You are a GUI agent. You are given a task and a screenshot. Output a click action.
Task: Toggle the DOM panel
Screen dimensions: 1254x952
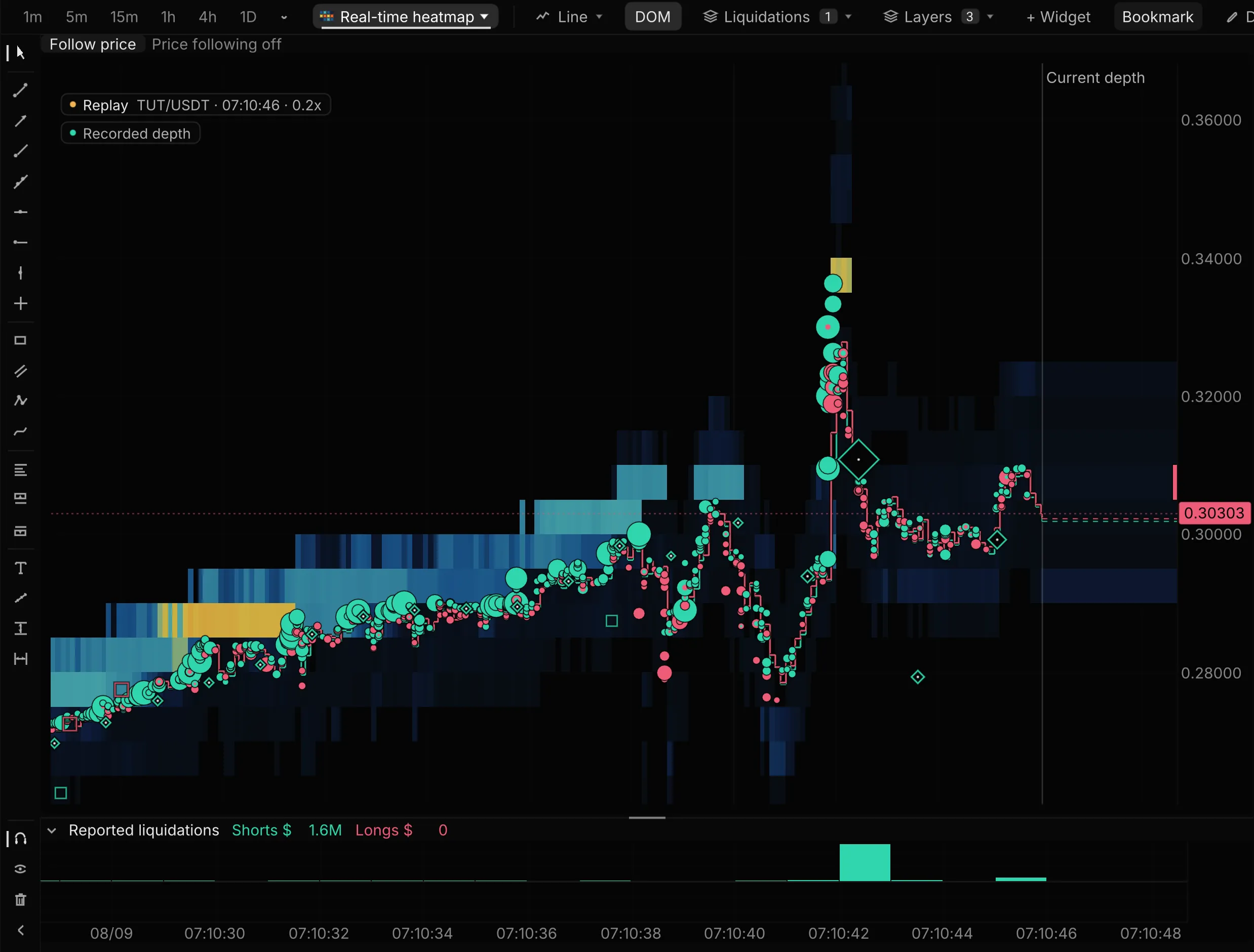point(652,17)
